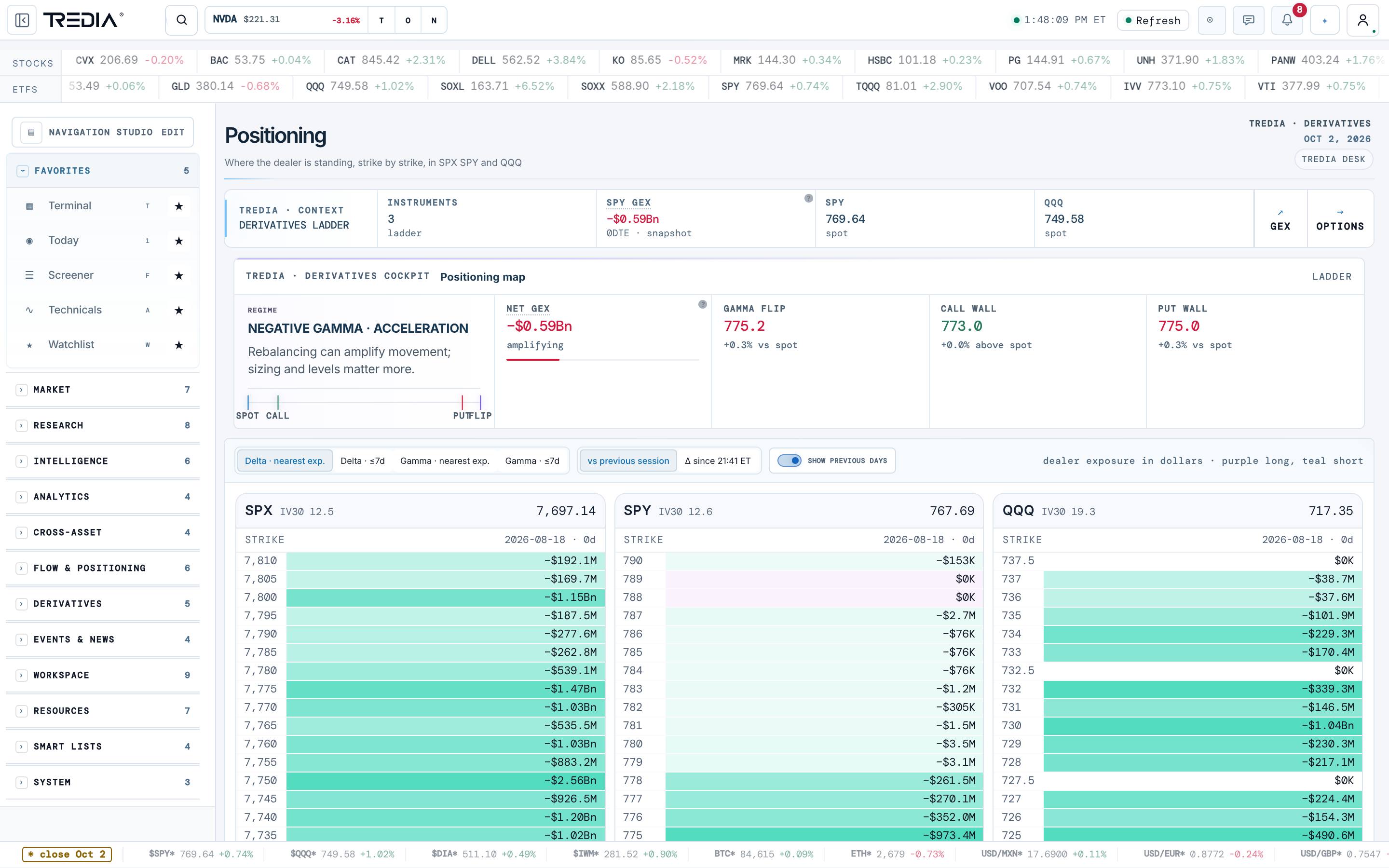
Task: Click the Net GEX amplifying progress bar
Action: pyautogui.click(x=603, y=360)
